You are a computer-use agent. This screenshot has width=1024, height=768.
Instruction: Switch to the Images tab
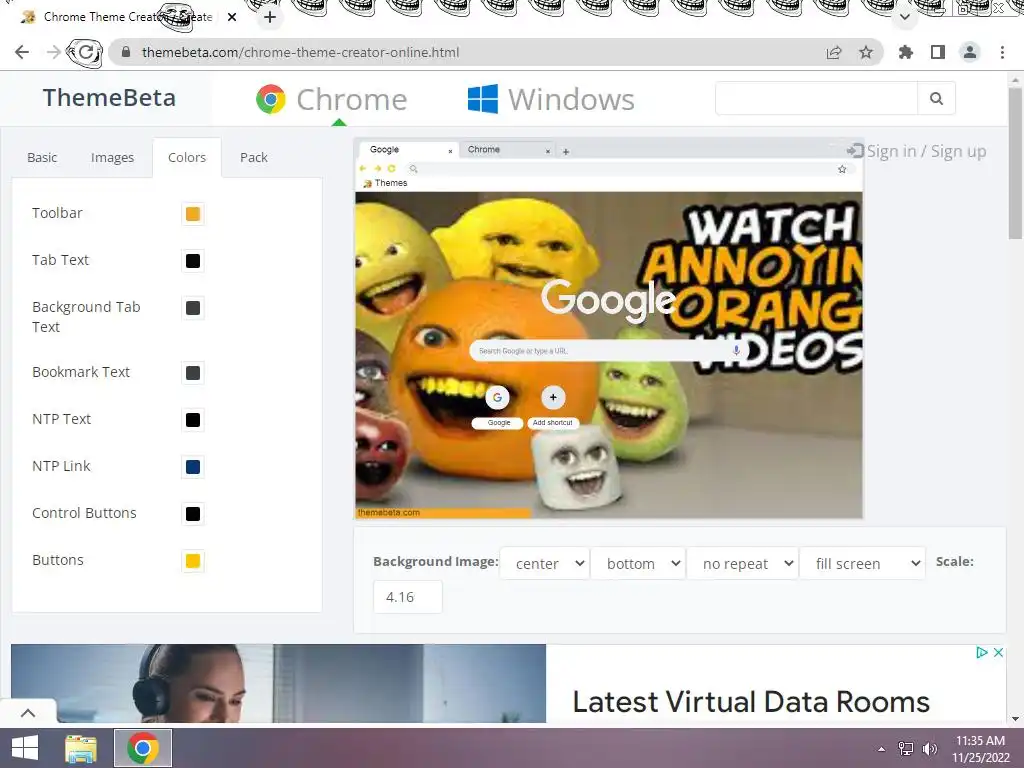pos(112,157)
